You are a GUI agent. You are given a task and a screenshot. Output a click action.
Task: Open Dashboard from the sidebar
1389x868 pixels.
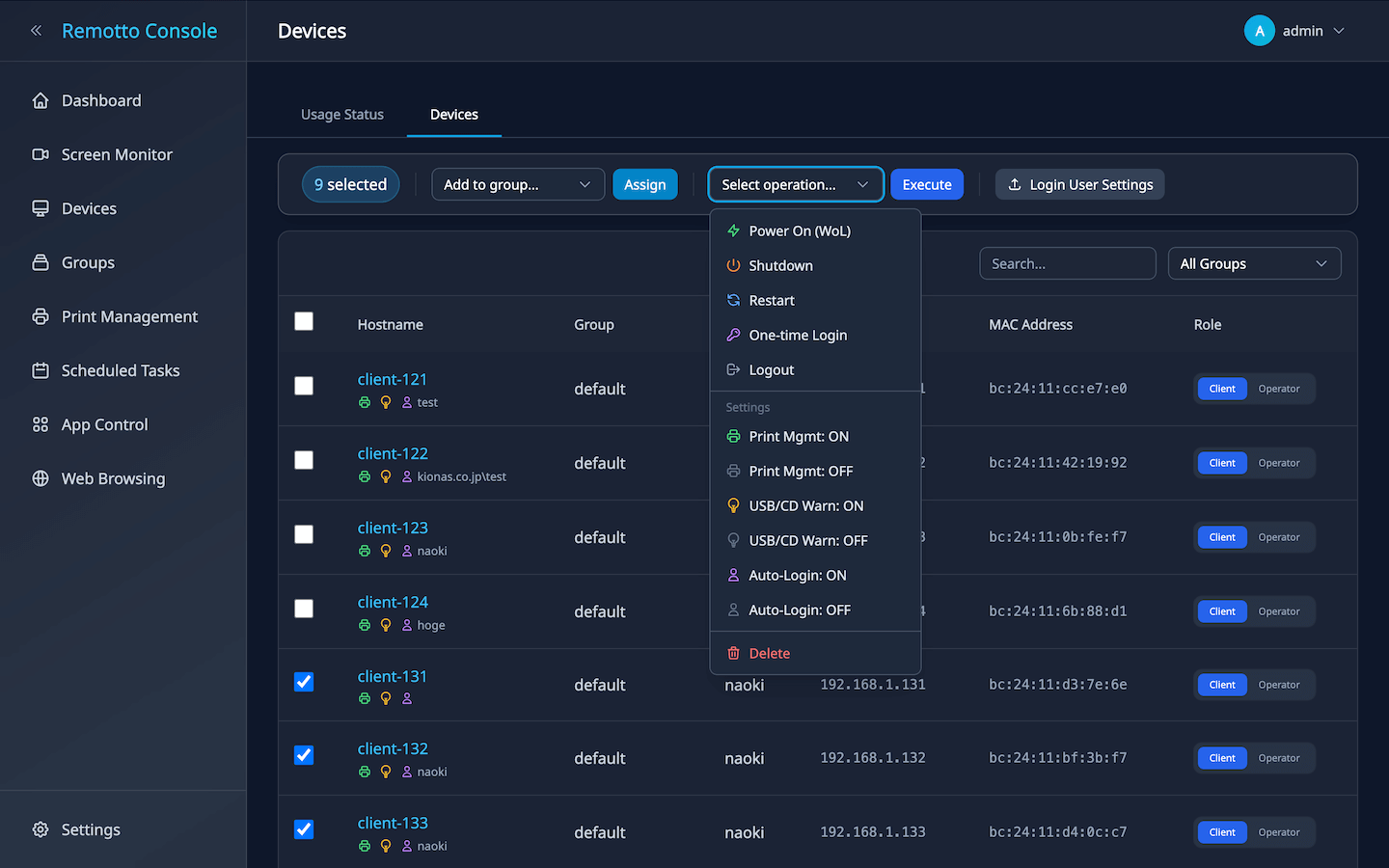100,100
